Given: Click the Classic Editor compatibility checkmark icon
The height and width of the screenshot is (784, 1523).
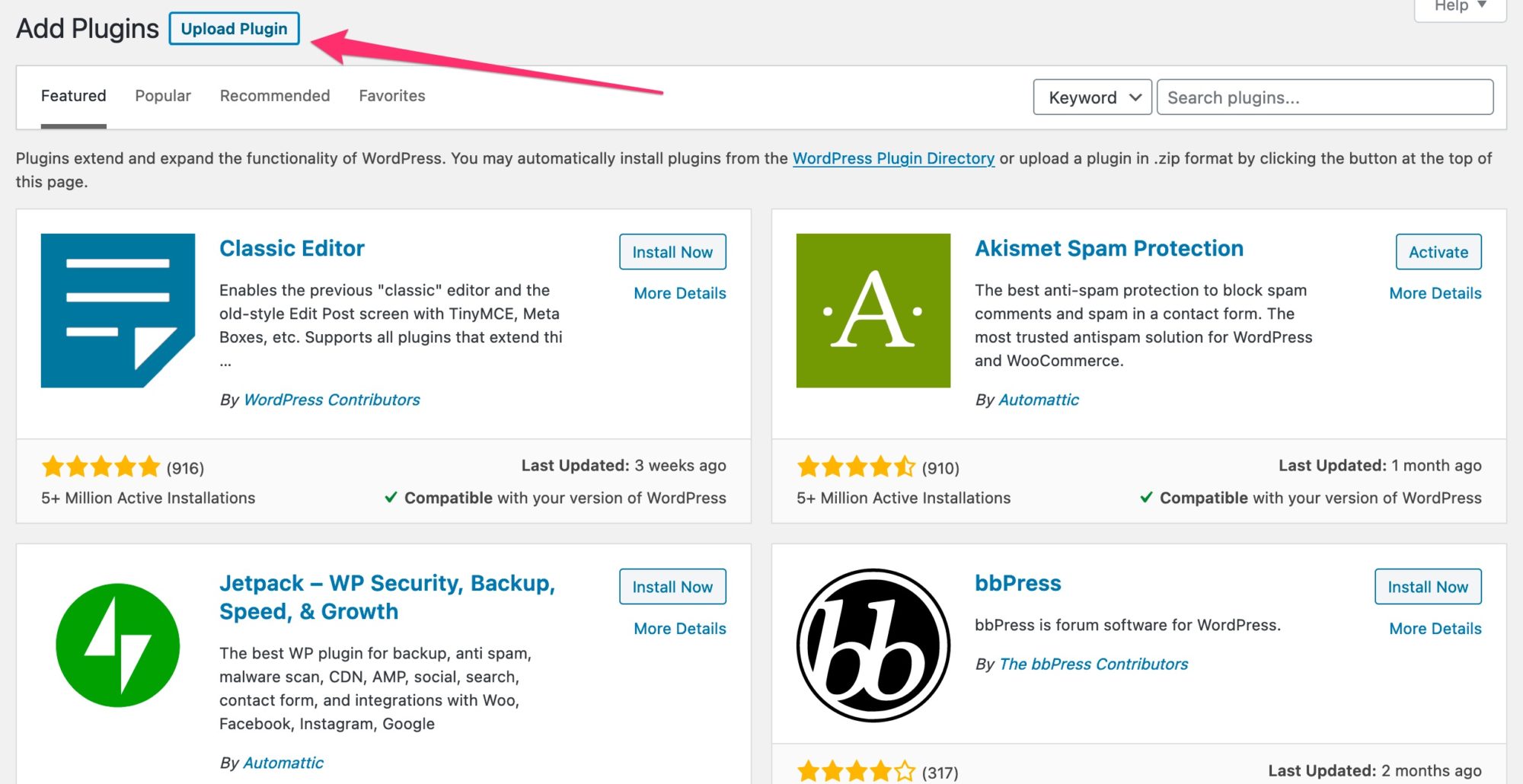Looking at the screenshot, I should (x=391, y=498).
